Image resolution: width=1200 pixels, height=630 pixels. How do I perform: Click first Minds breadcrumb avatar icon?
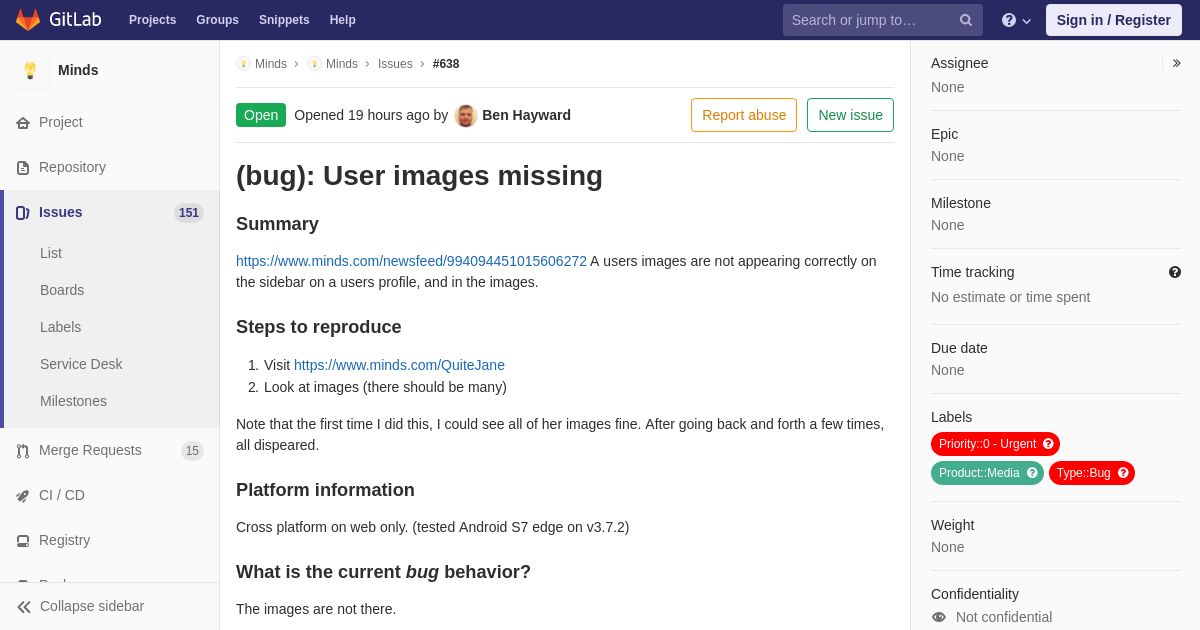(x=243, y=64)
